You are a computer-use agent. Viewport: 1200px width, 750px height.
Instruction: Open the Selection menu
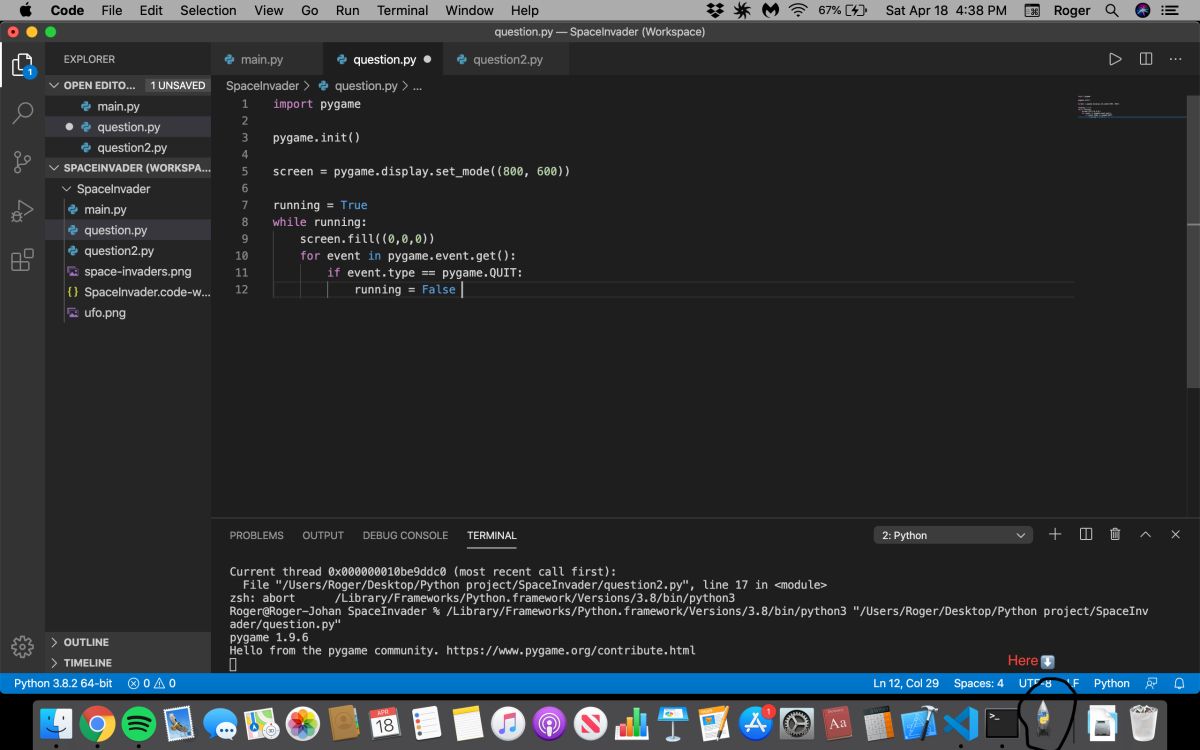click(208, 10)
